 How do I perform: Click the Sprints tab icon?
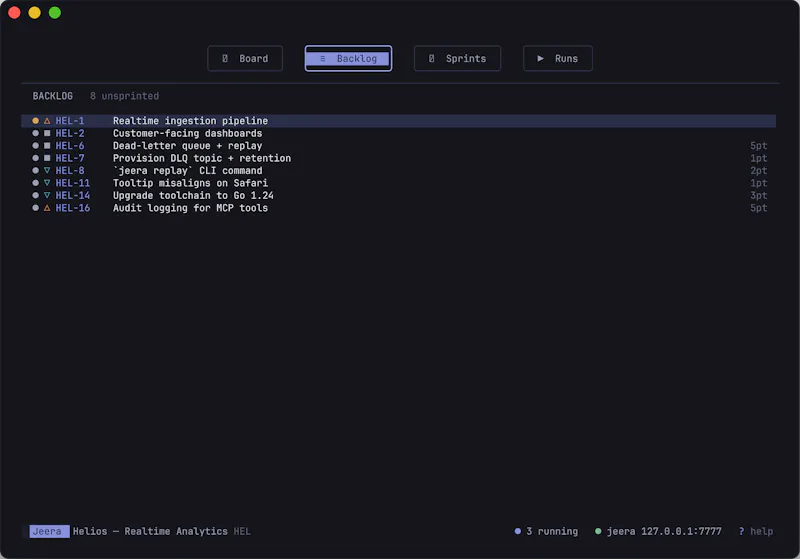pos(432,59)
